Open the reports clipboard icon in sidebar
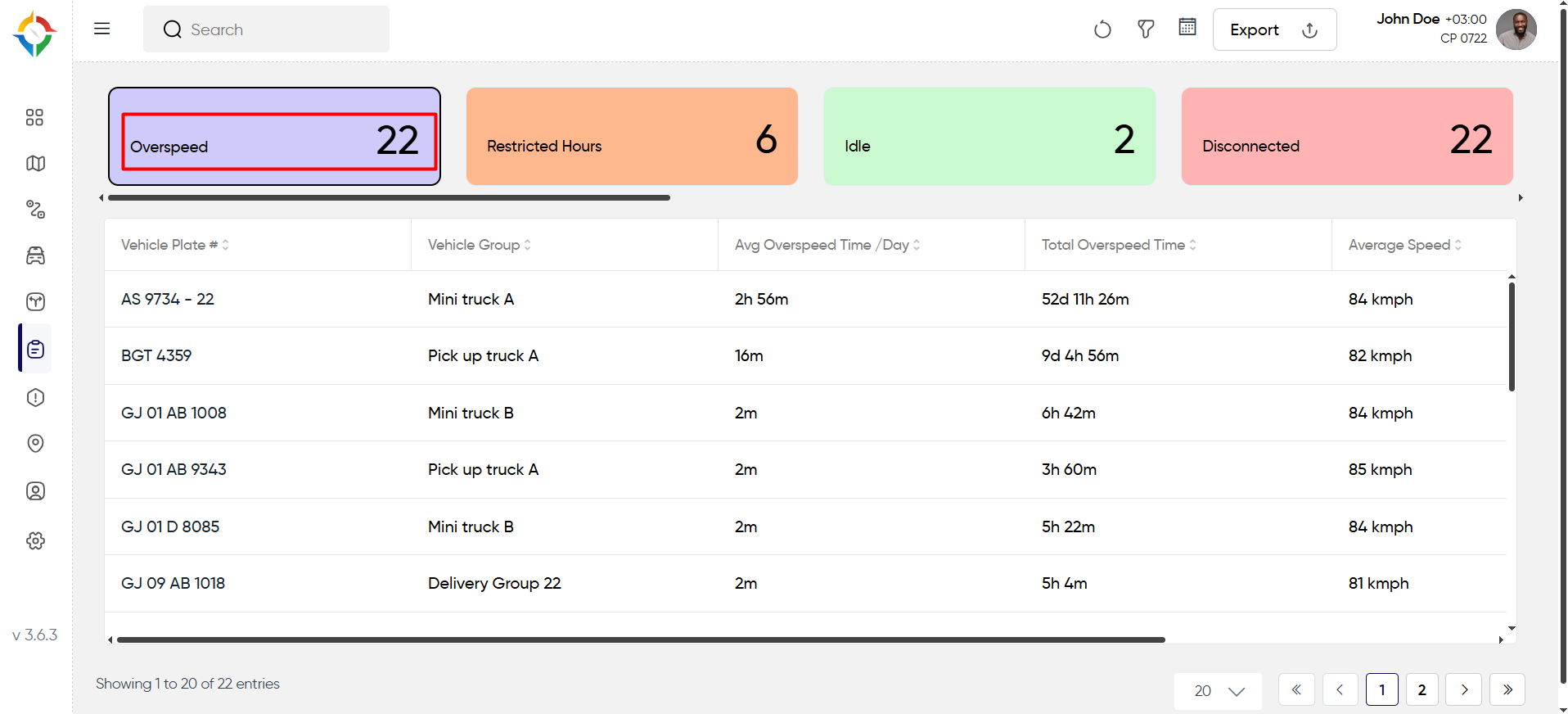 (x=35, y=349)
